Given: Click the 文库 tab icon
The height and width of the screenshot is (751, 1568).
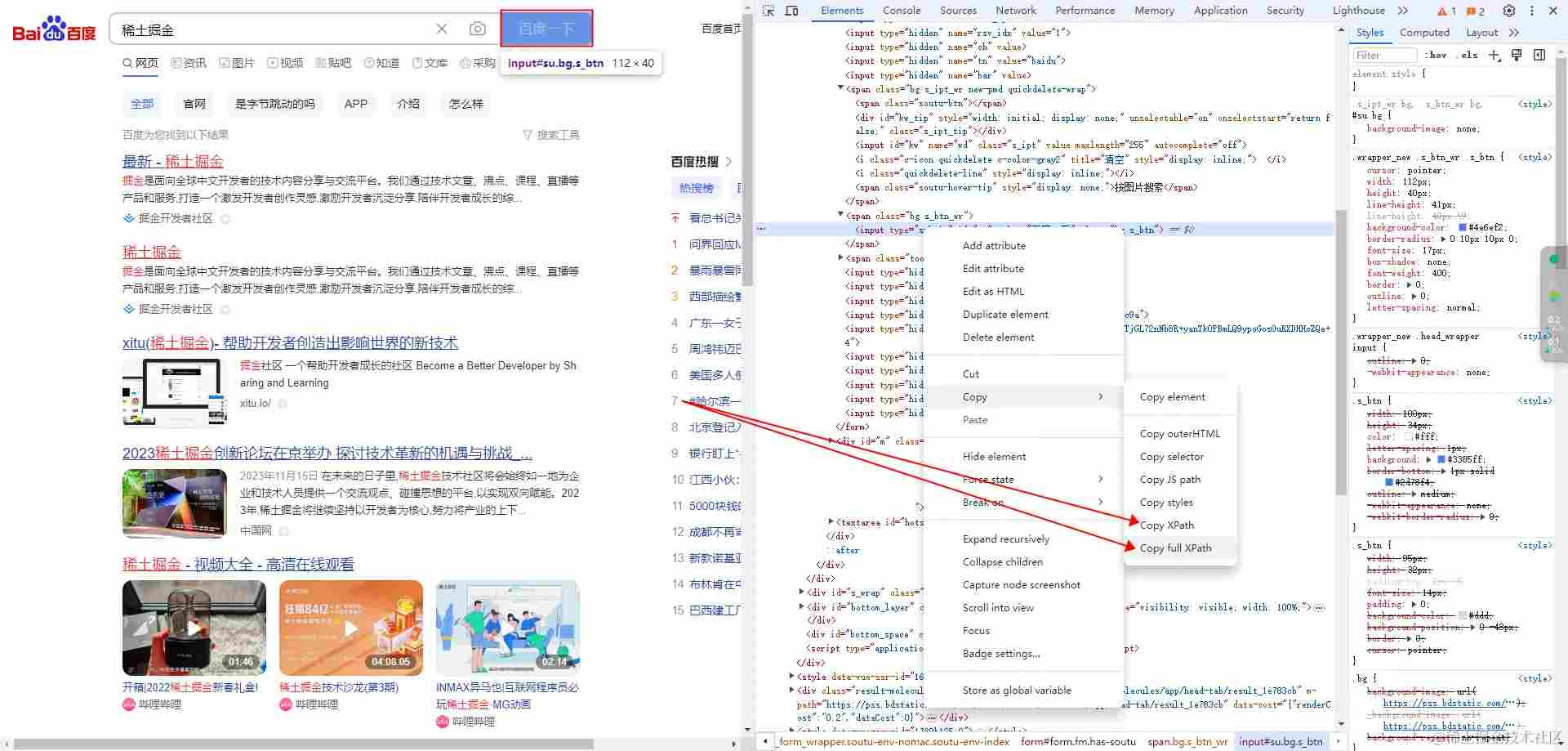Looking at the screenshot, I should tap(417, 63).
